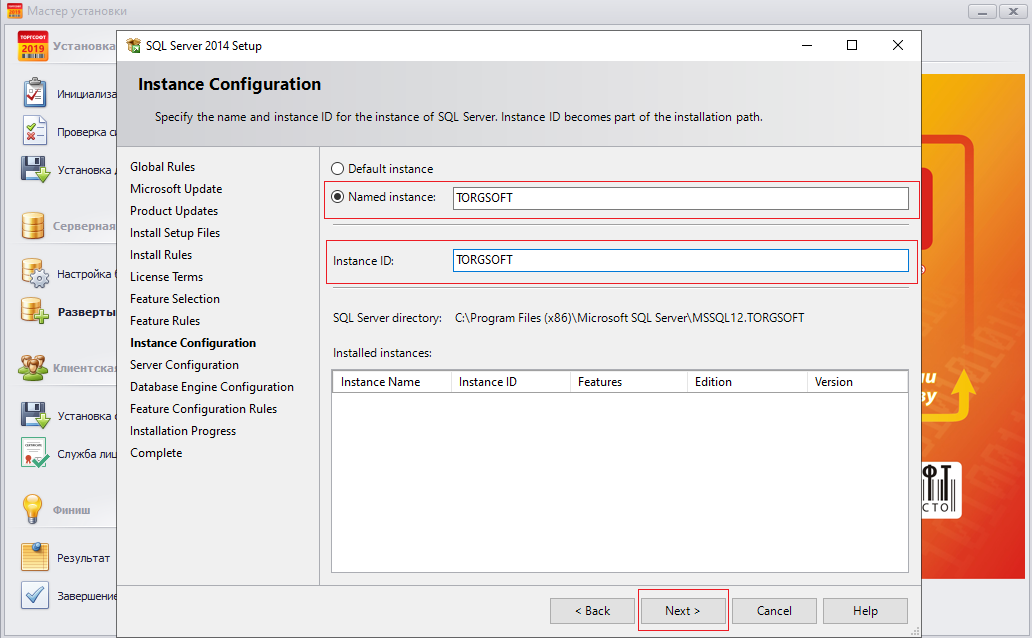Click the floppy disk install icon

(x=35, y=169)
